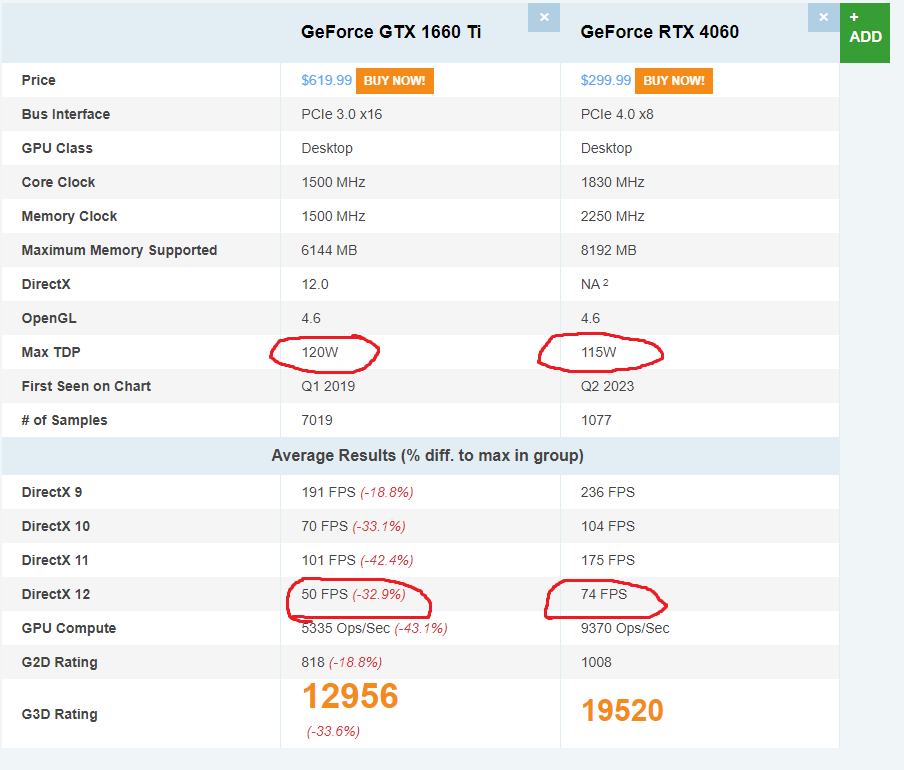Image resolution: width=904 pixels, height=770 pixels.
Task: Click the DirectX 10 row label
Action: (x=56, y=526)
